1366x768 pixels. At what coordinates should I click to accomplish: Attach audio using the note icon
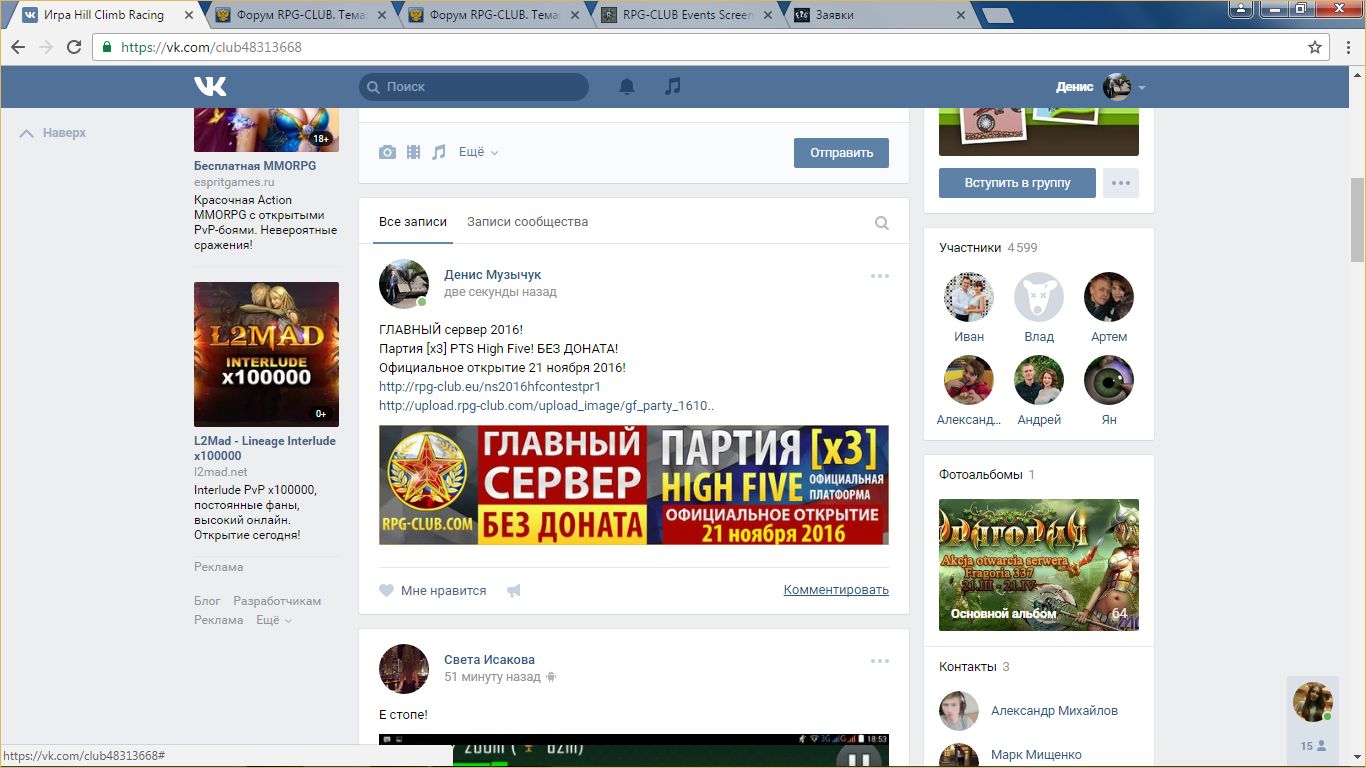click(x=438, y=152)
